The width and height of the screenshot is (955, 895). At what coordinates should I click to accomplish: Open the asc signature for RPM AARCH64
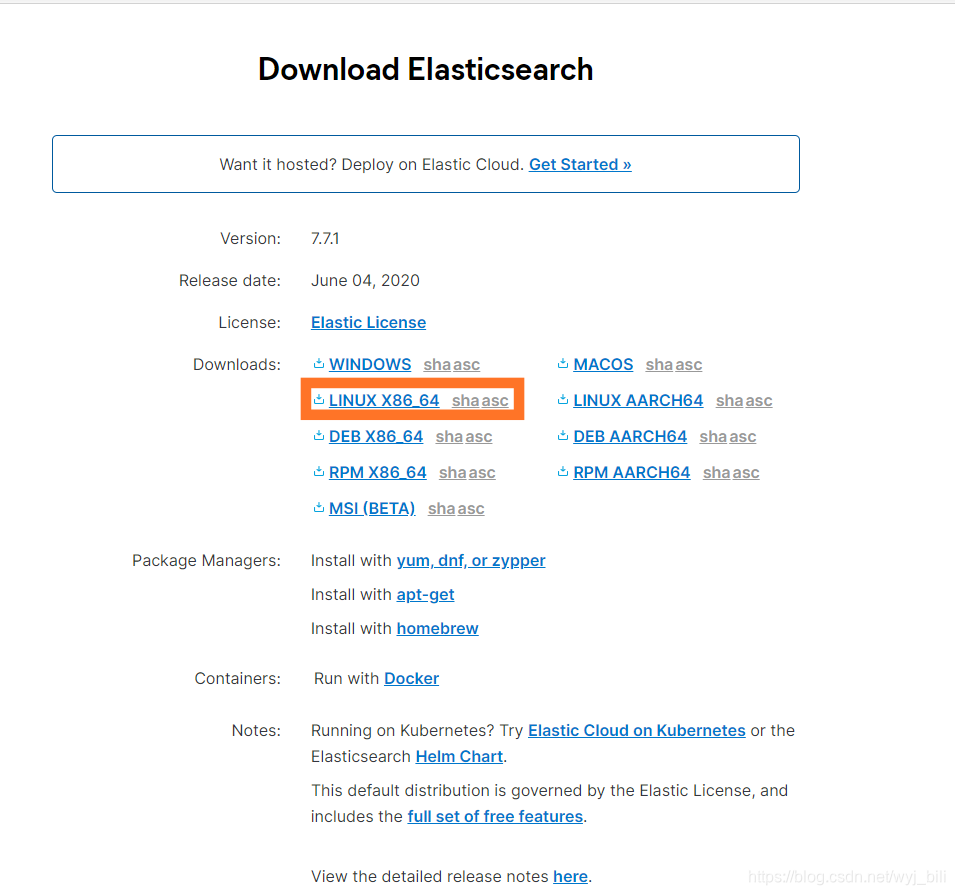(x=746, y=472)
